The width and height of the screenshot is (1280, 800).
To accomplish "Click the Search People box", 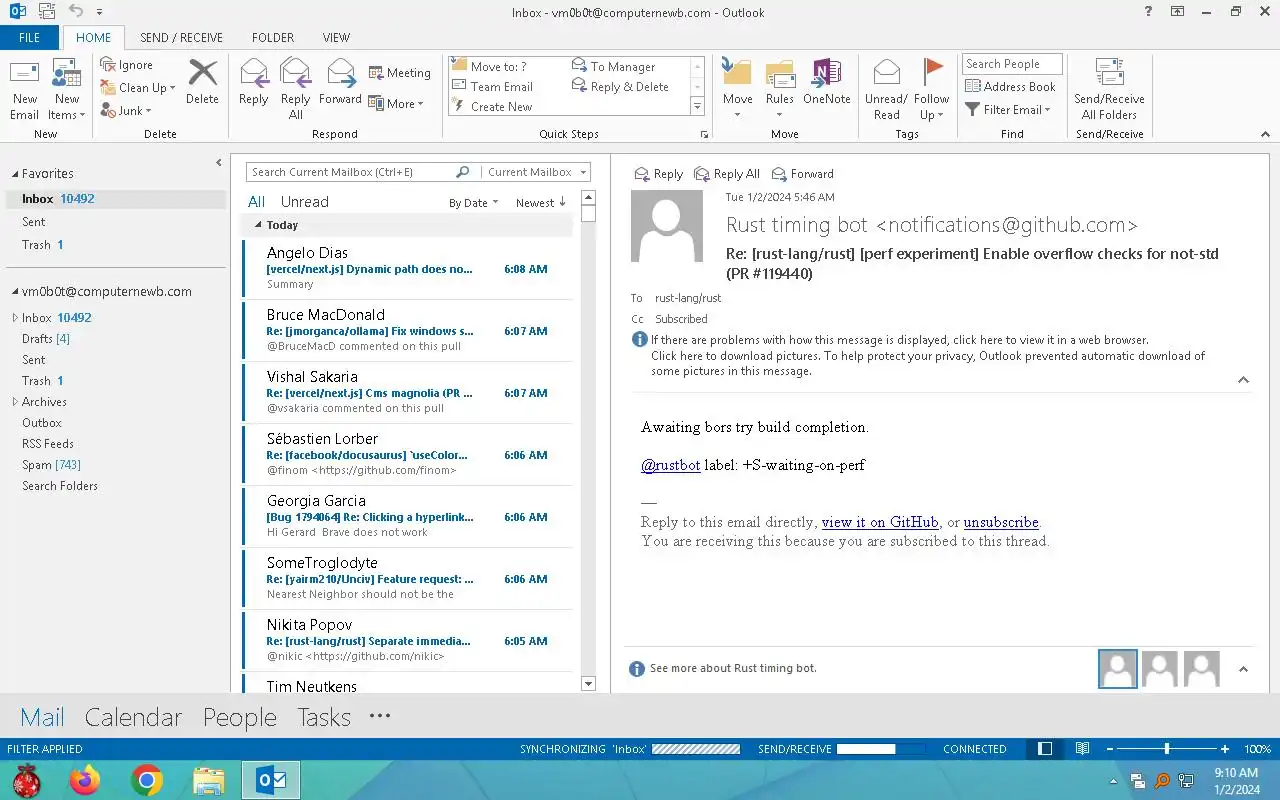I will coord(1012,64).
